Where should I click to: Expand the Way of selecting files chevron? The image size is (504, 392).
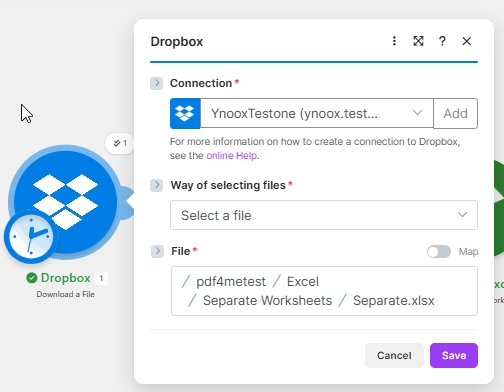156,185
